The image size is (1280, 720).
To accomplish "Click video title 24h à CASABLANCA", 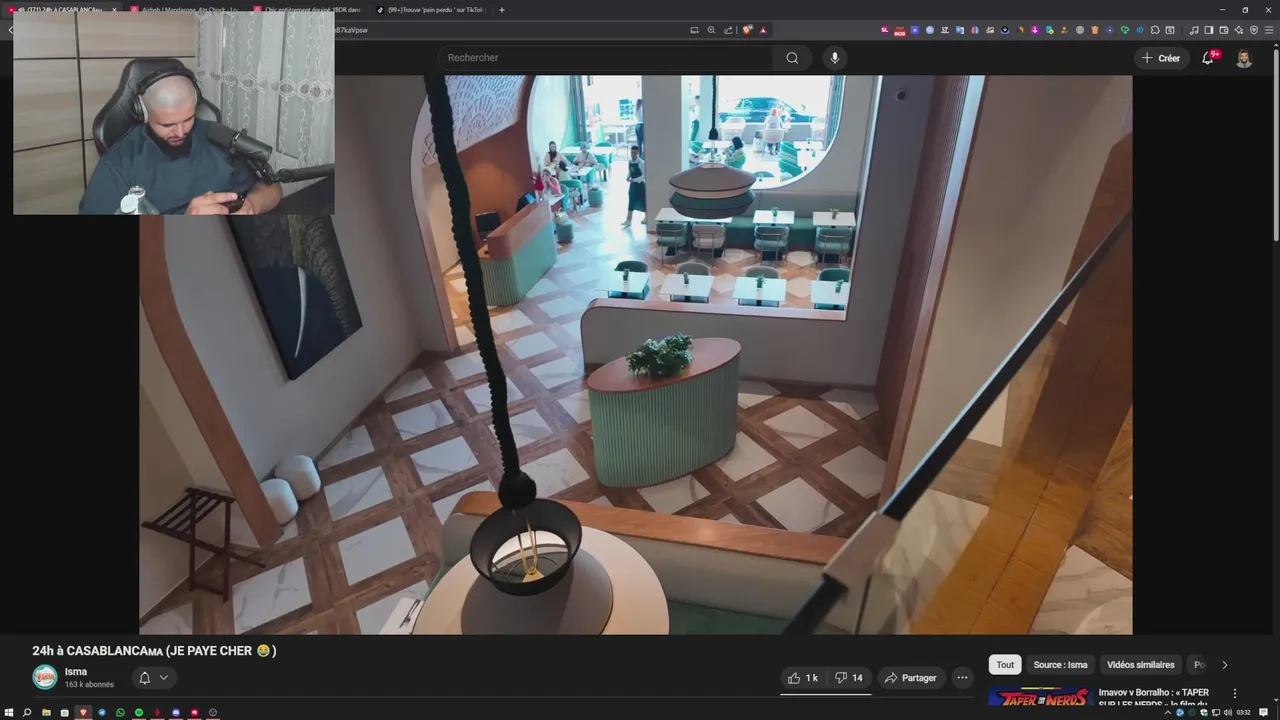I will tap(154, 651).
